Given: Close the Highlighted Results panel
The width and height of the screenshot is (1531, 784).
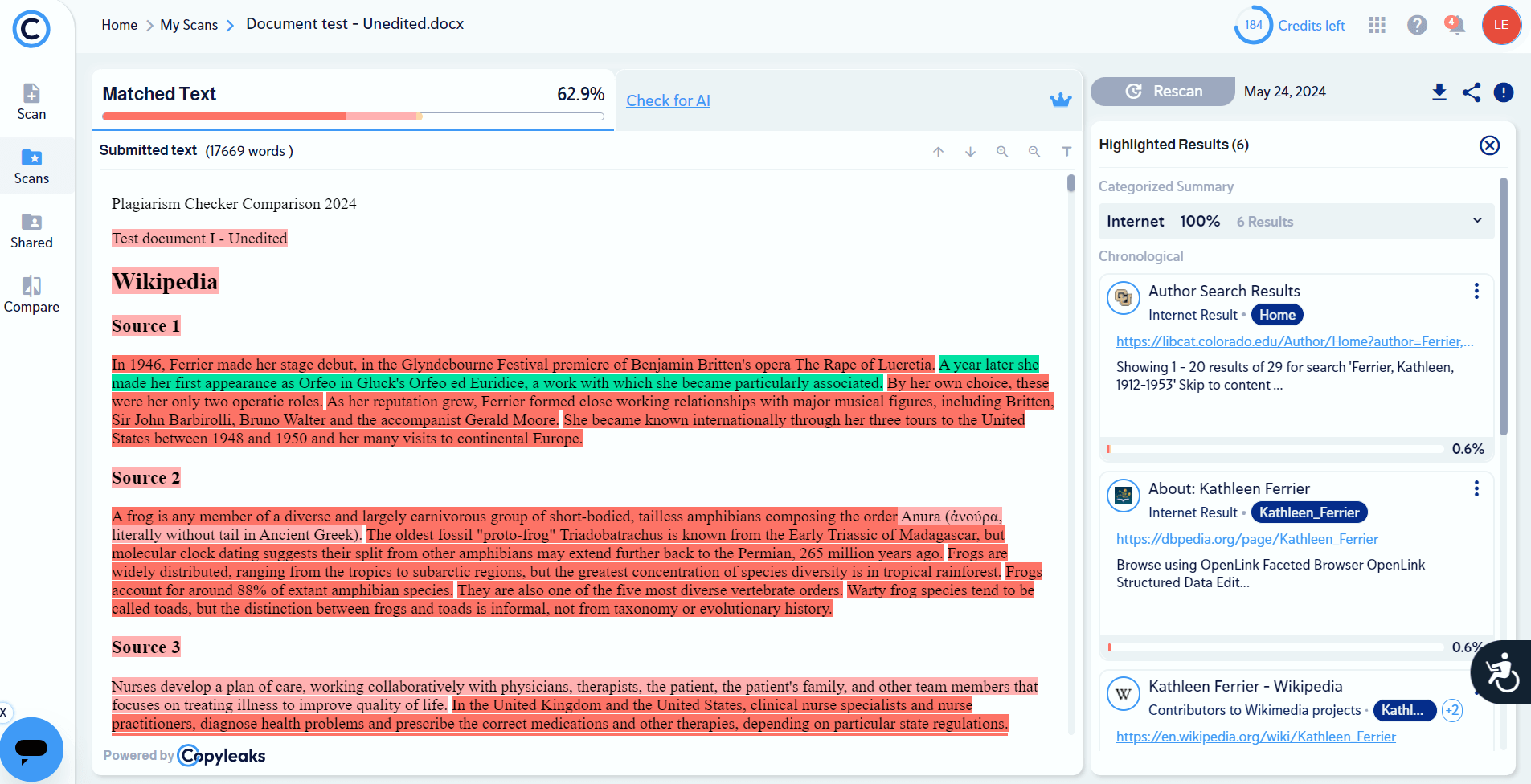Looking at the screenshot, I should pyautogui.click(x=1490, y=145).
